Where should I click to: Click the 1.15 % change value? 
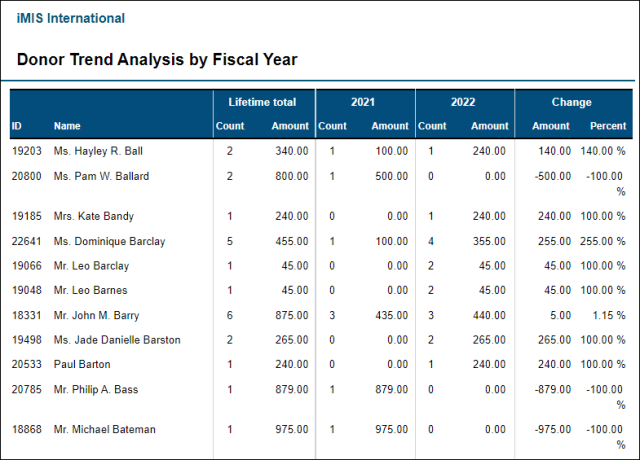[609, 316]
